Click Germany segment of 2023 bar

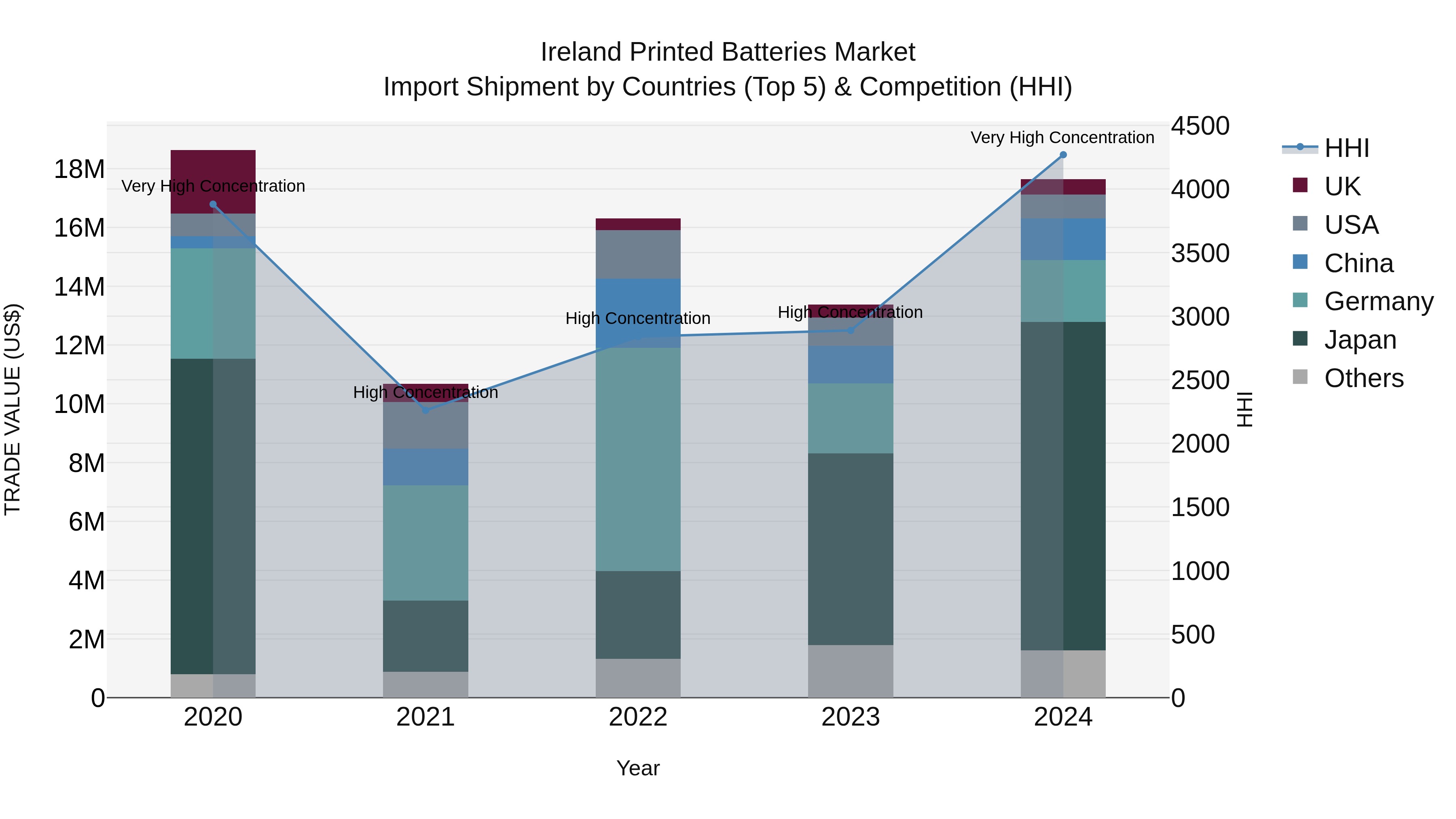(x=851, y=419)
